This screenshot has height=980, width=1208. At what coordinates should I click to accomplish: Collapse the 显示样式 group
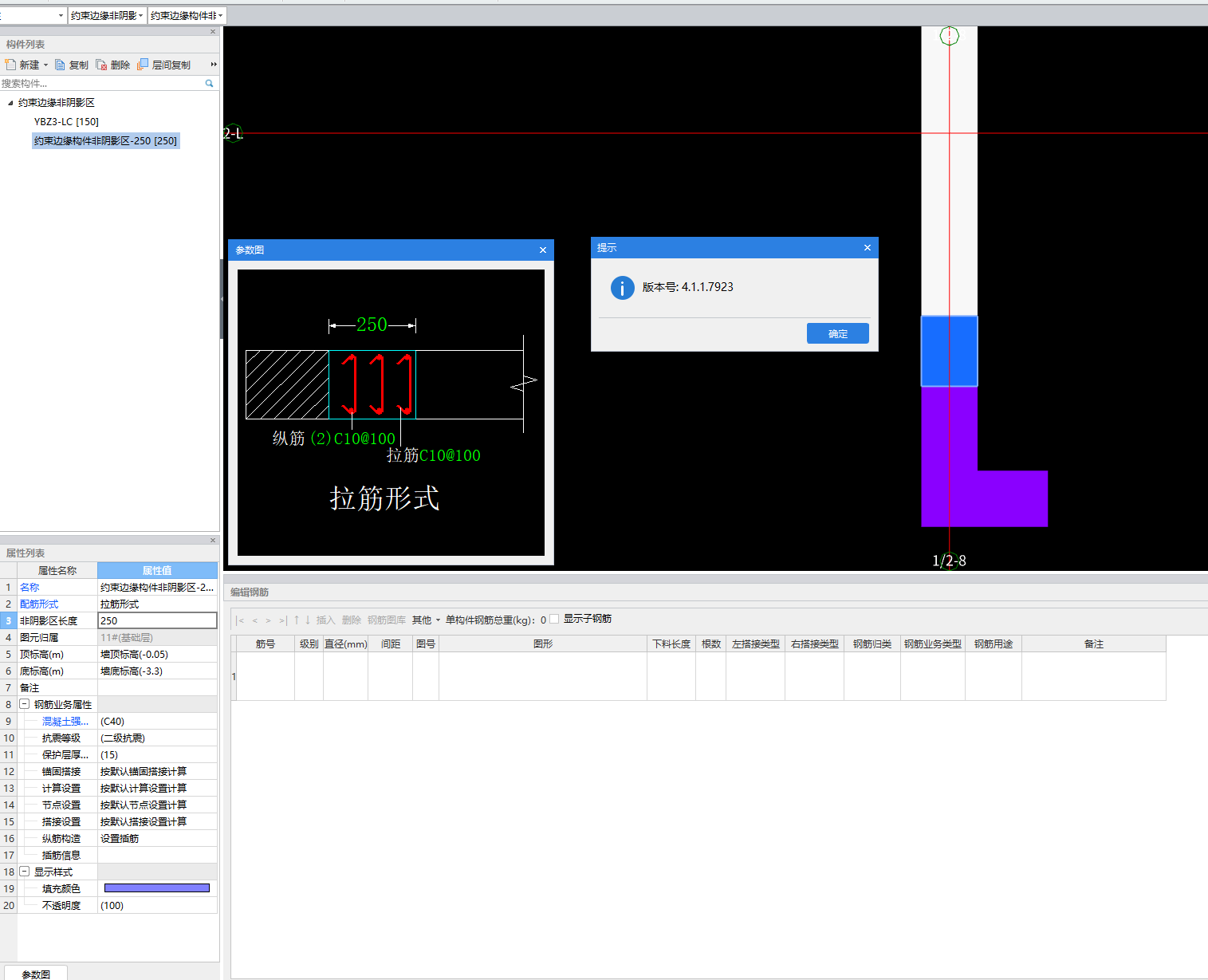pyautogui.click(x=25, y=872)
